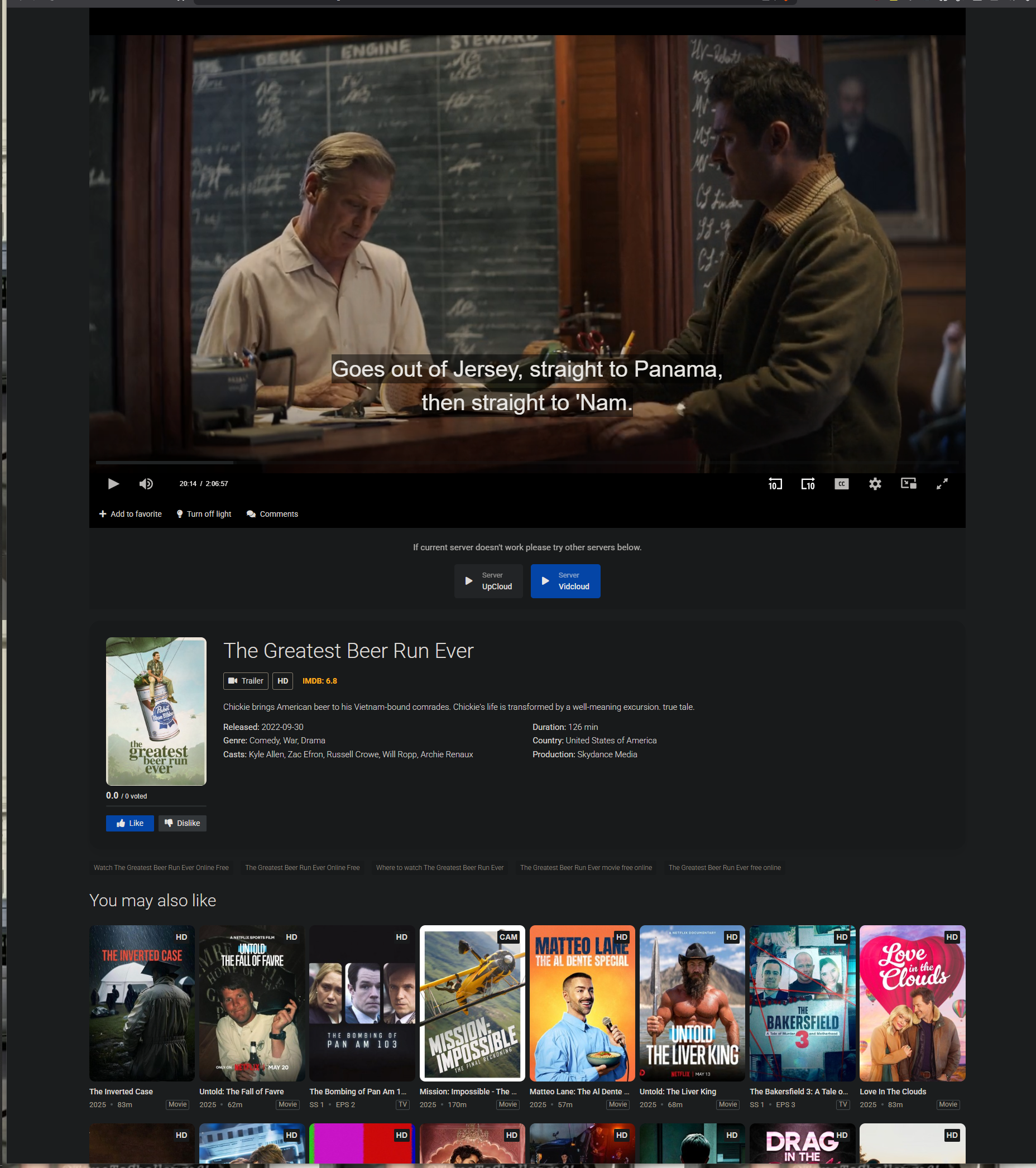Open The Inverted Case poster
The height and width of the screenshot is (1168, 1036).
coord(142,1003)
